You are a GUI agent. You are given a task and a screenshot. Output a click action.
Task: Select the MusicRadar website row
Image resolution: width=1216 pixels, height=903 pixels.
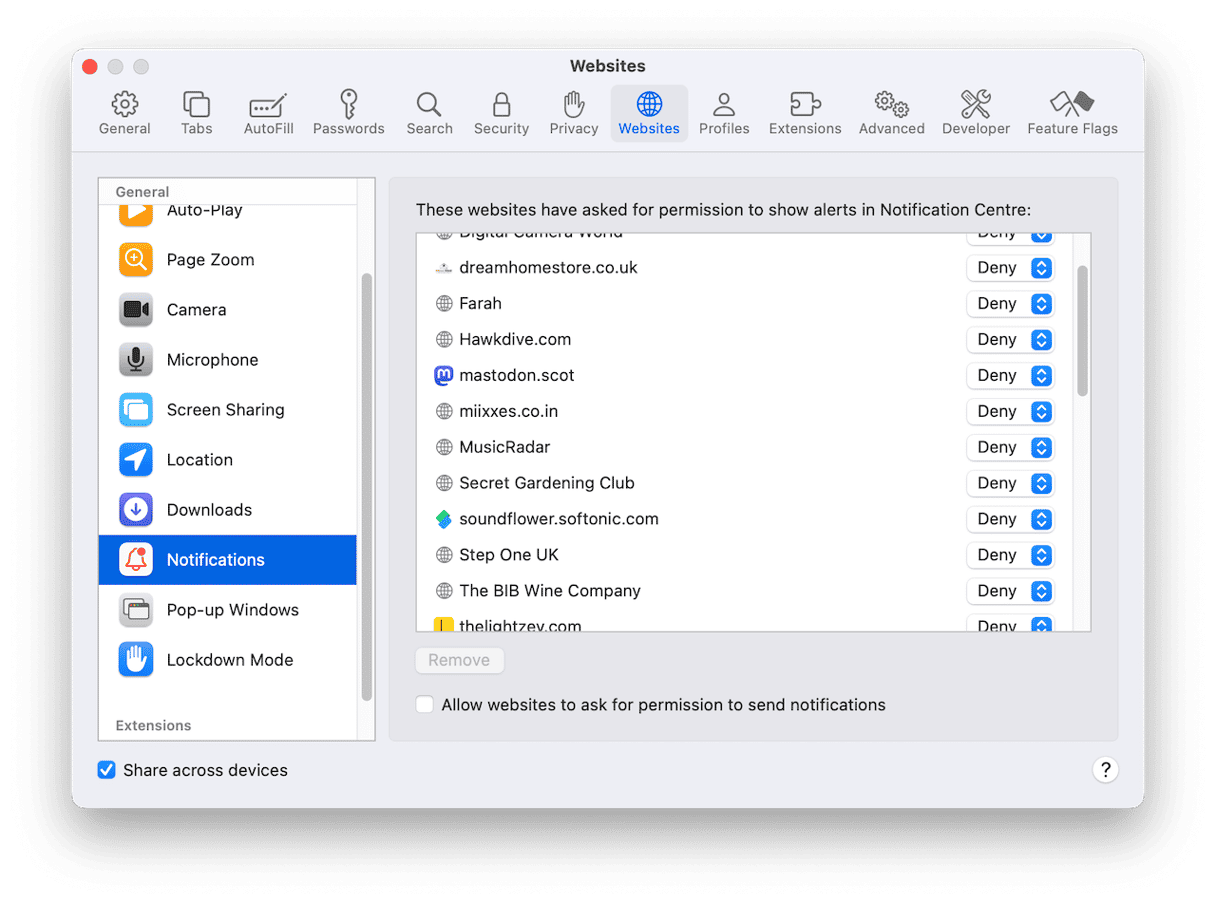click(746, 447)
